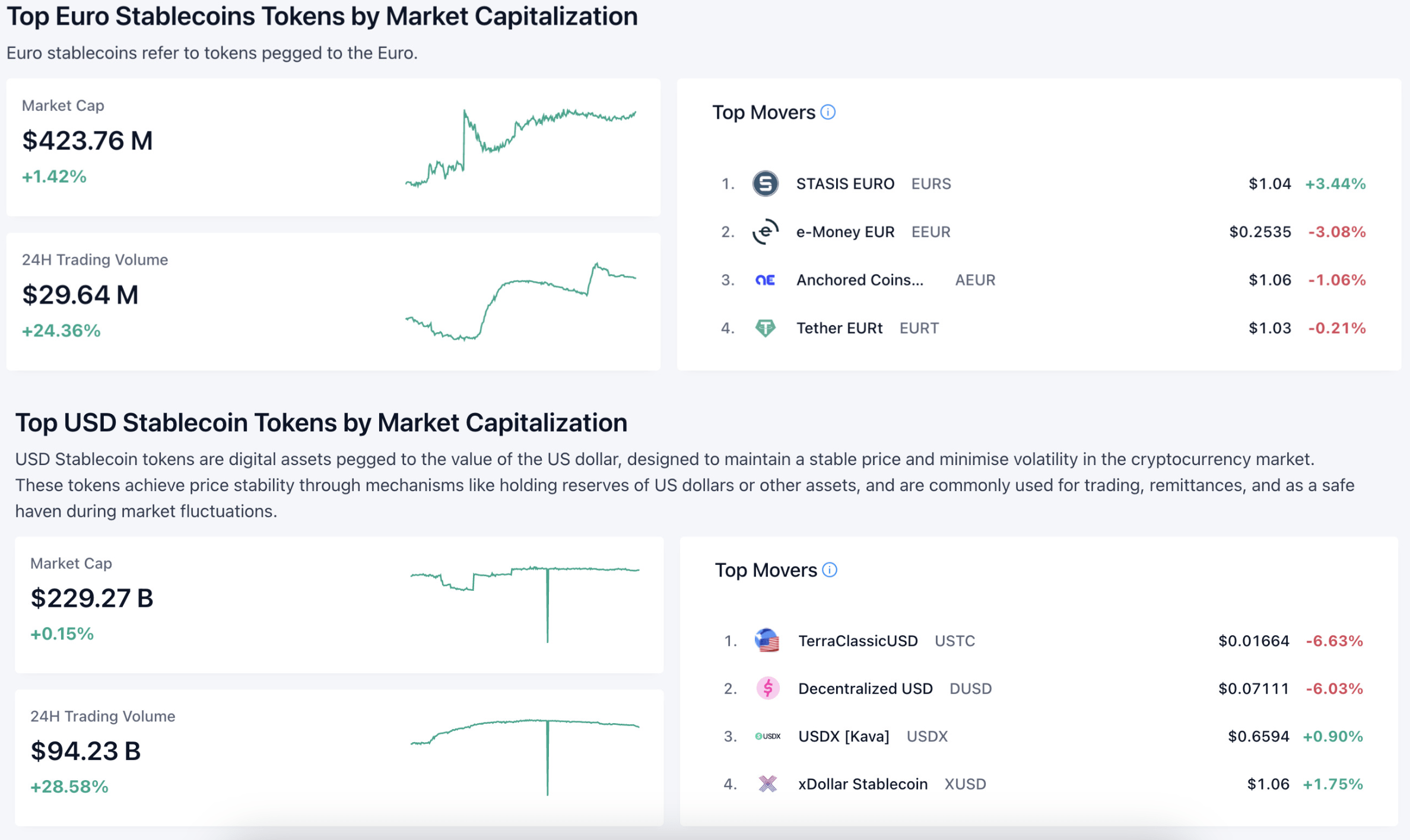Open the e-Money EUR token name
This screenshot has width=1410, height=840.
pos(844,232)
